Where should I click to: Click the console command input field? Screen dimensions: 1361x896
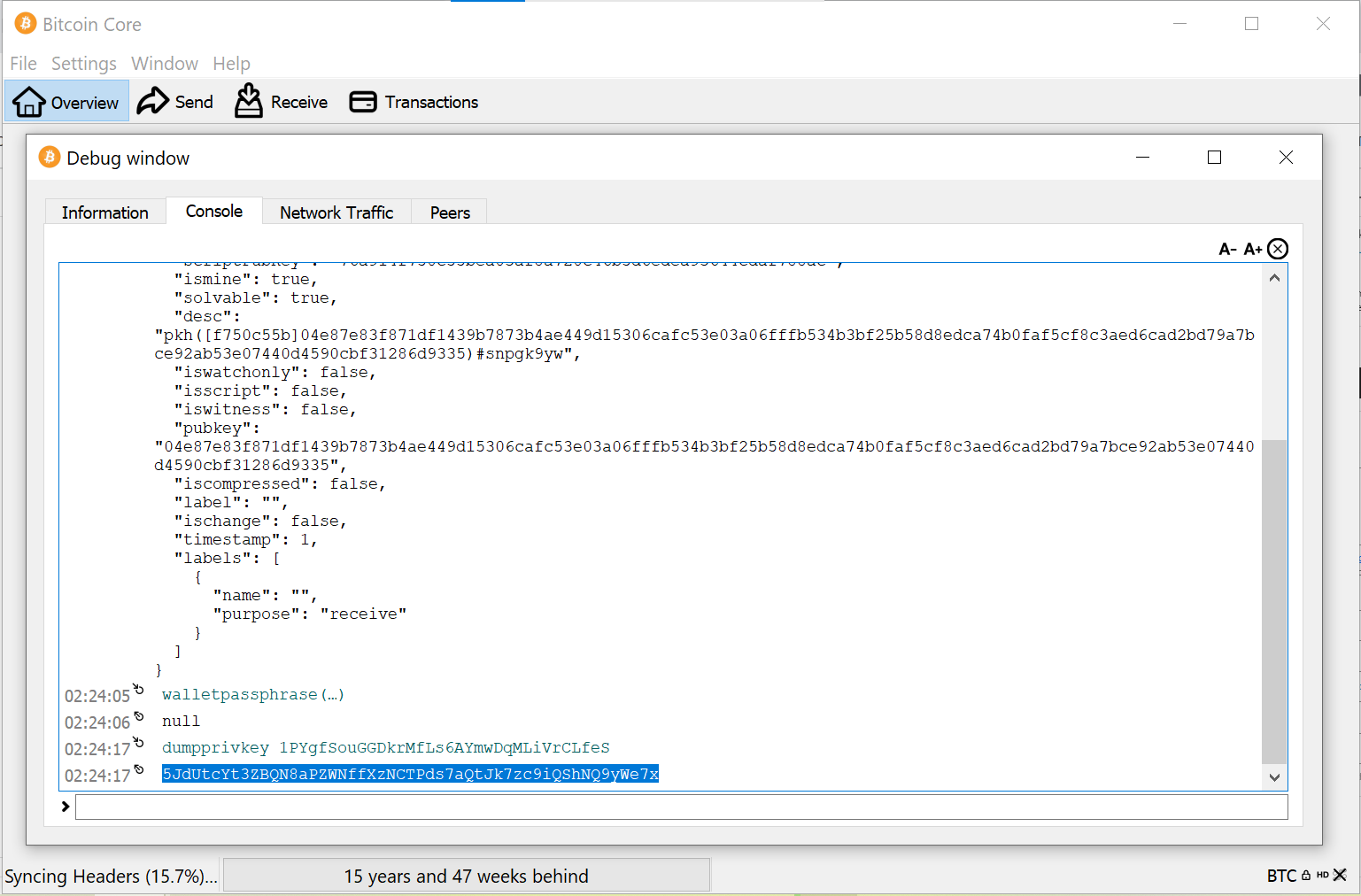pyautogui.click(x=681, y=807)
